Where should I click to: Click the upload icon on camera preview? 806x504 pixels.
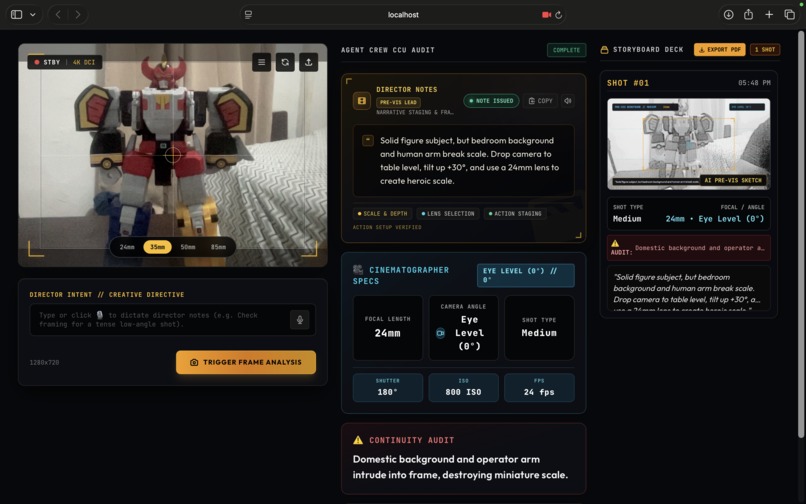point(308,62)
